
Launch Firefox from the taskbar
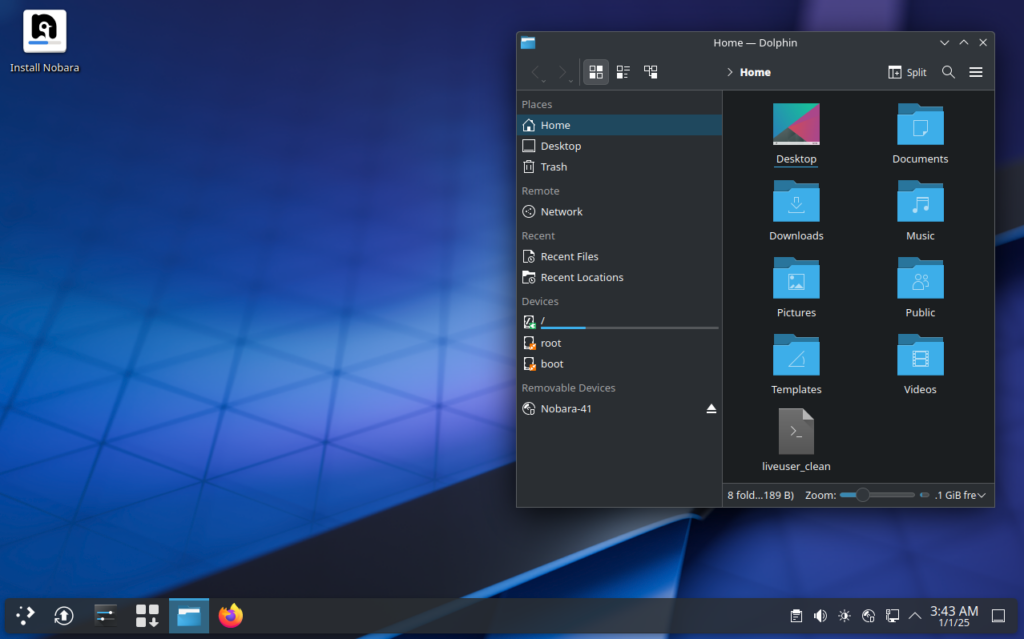click(x=231, y=615)
